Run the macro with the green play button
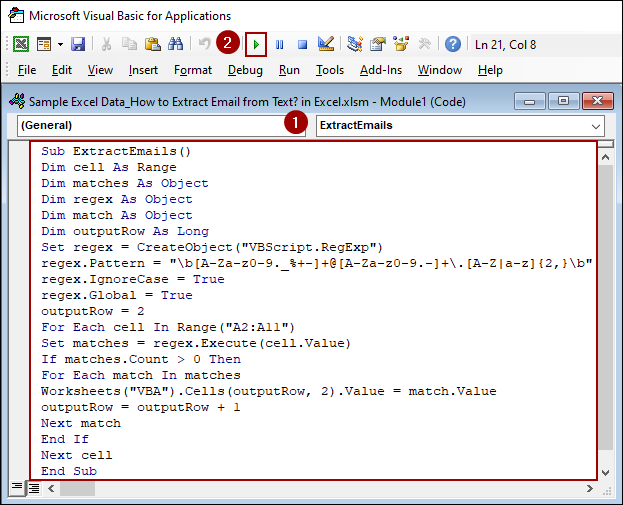Screen dimensions: 623x505 [x=256, y=45]
